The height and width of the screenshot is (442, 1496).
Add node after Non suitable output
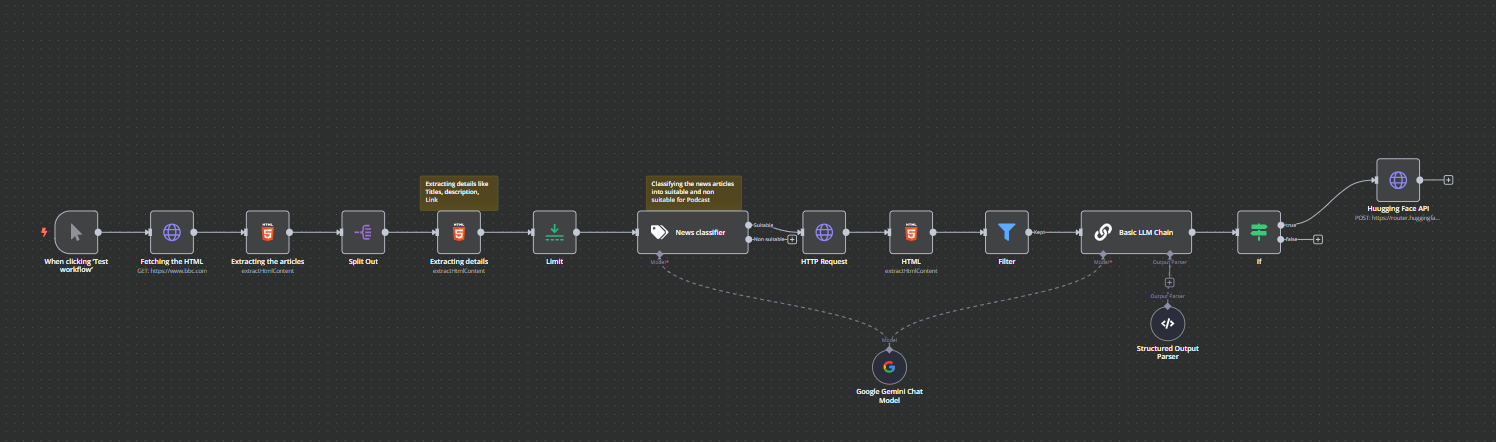click(x=792, y=239)
